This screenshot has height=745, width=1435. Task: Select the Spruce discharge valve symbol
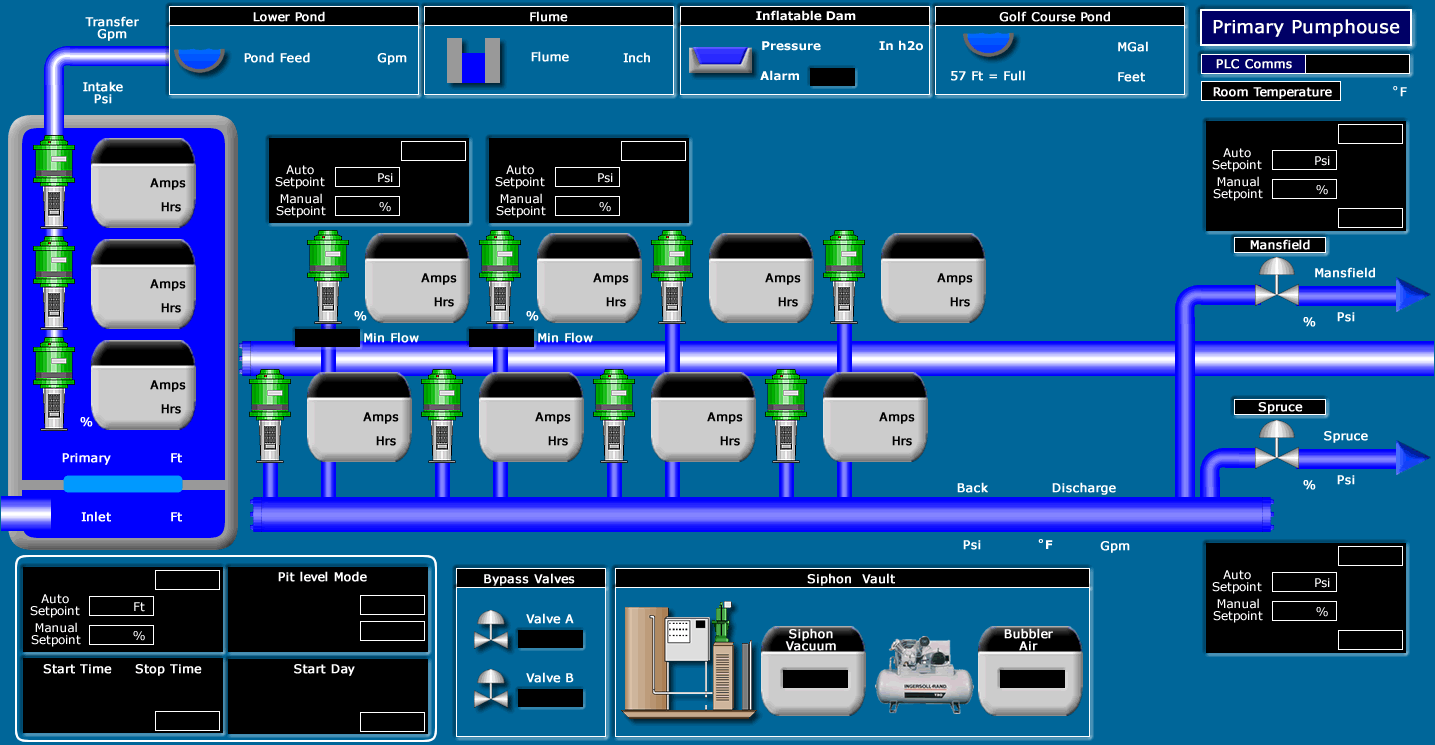[1276, 445]
